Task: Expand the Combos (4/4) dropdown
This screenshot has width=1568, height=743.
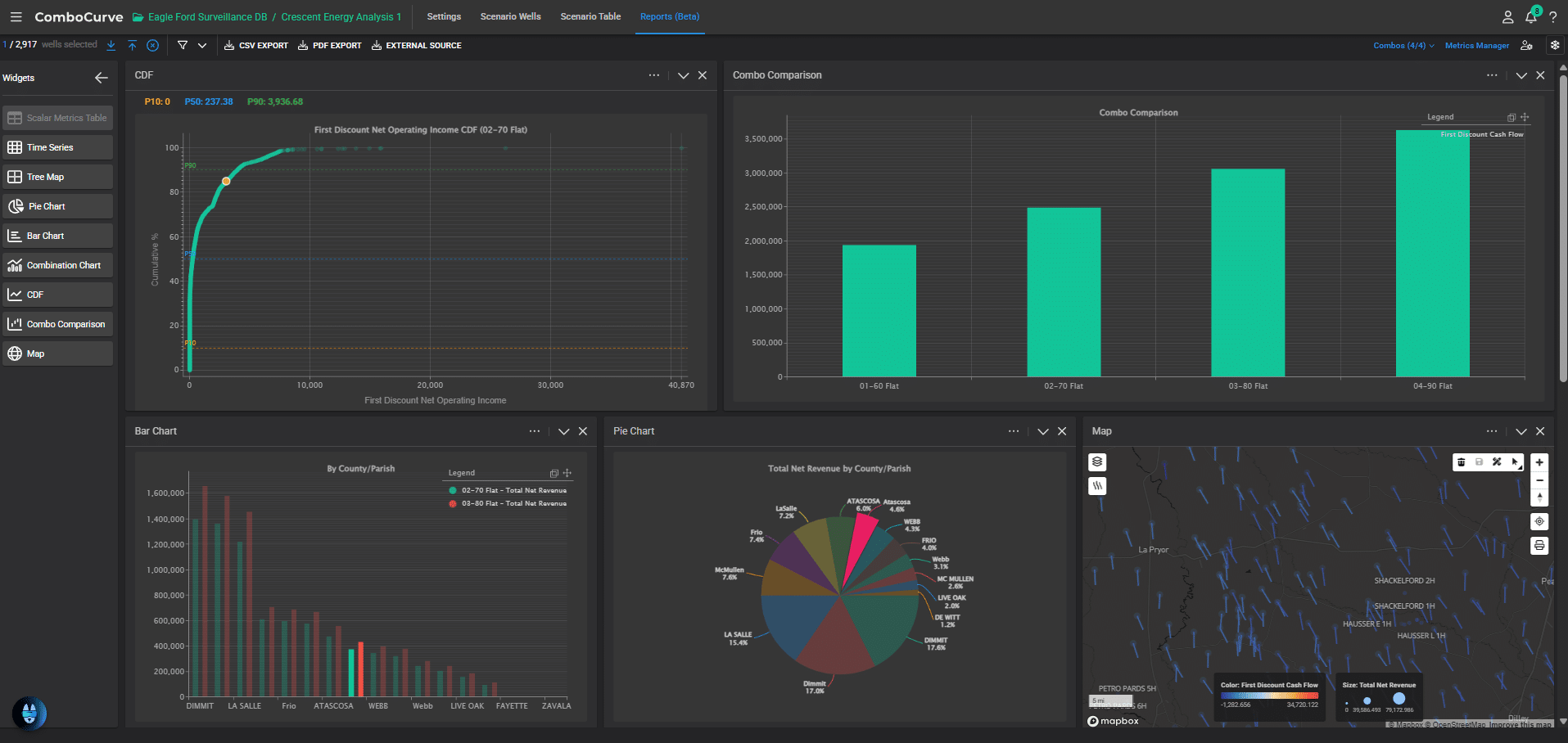Action: point(1403,46)
